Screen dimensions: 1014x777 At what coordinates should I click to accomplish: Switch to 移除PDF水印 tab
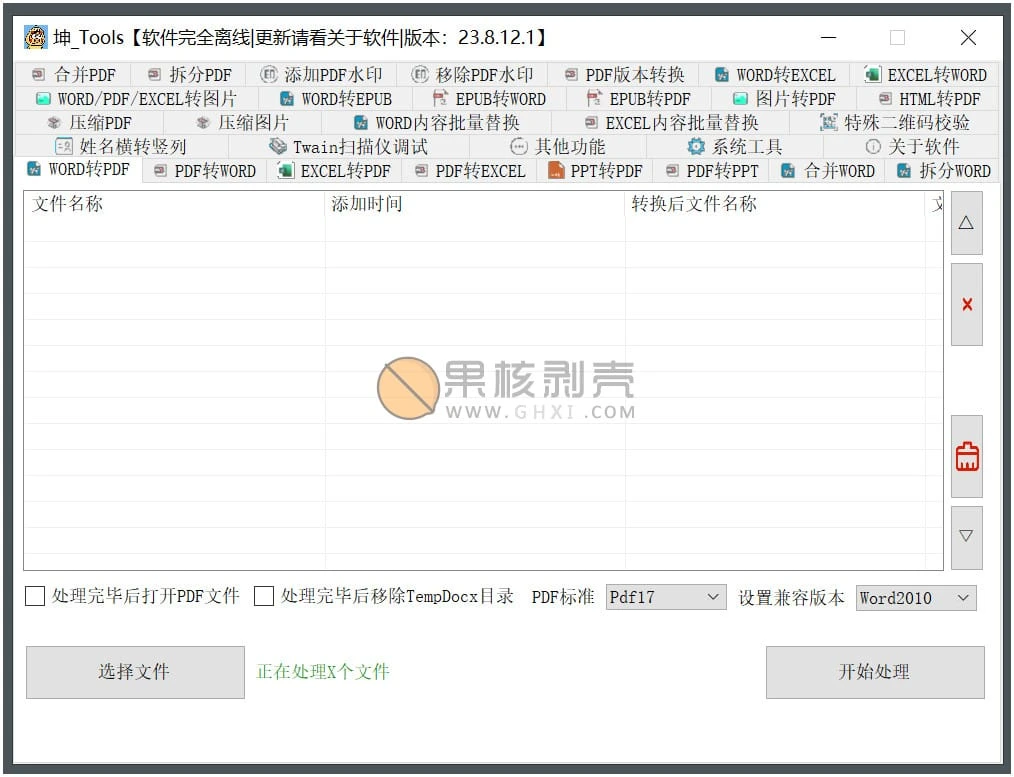[x=472, y=75]
